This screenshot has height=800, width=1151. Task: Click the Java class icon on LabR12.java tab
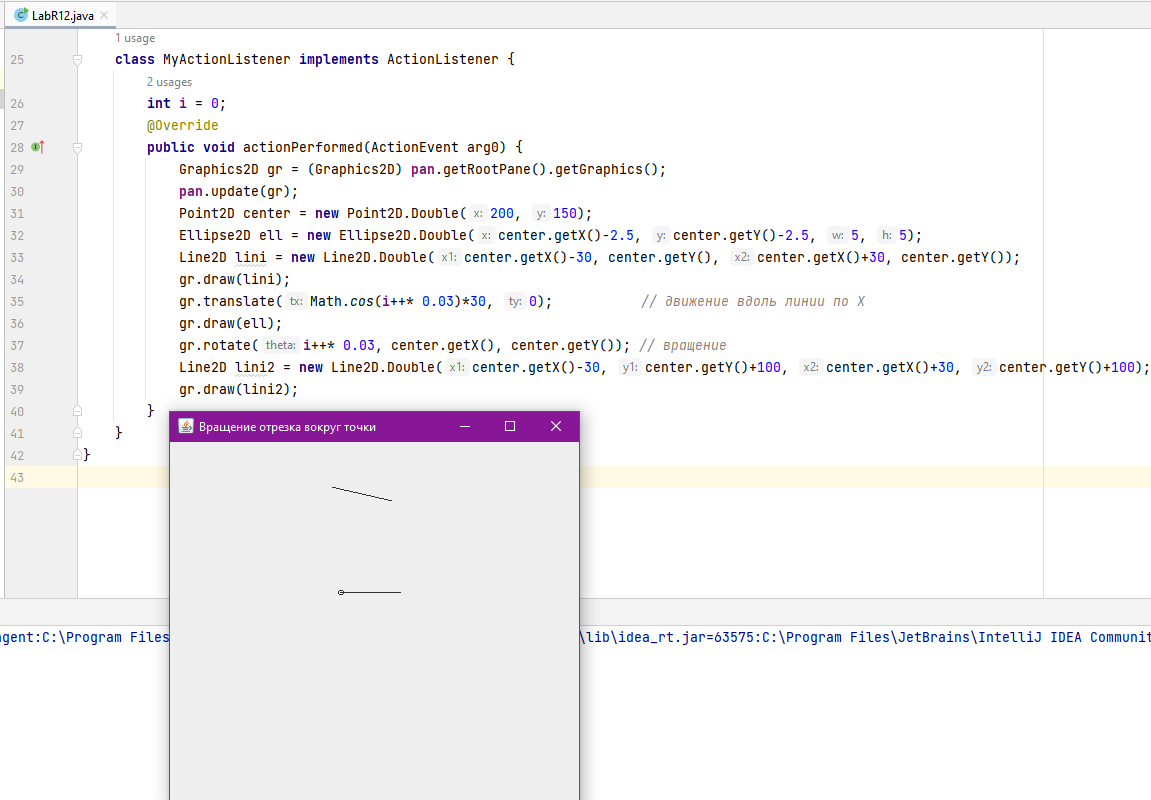tap(21, 15)
